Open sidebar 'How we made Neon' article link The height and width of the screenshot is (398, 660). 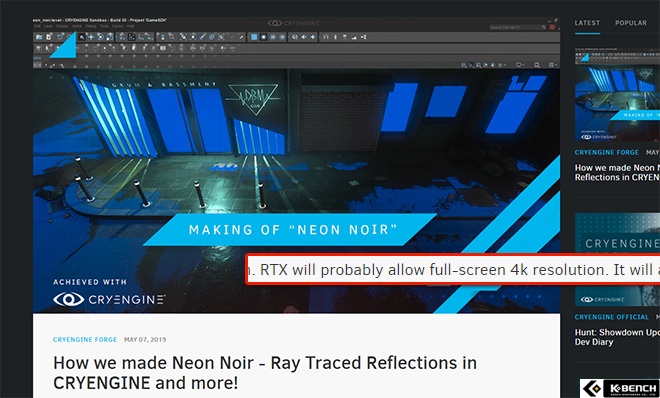tap(617, 172)
